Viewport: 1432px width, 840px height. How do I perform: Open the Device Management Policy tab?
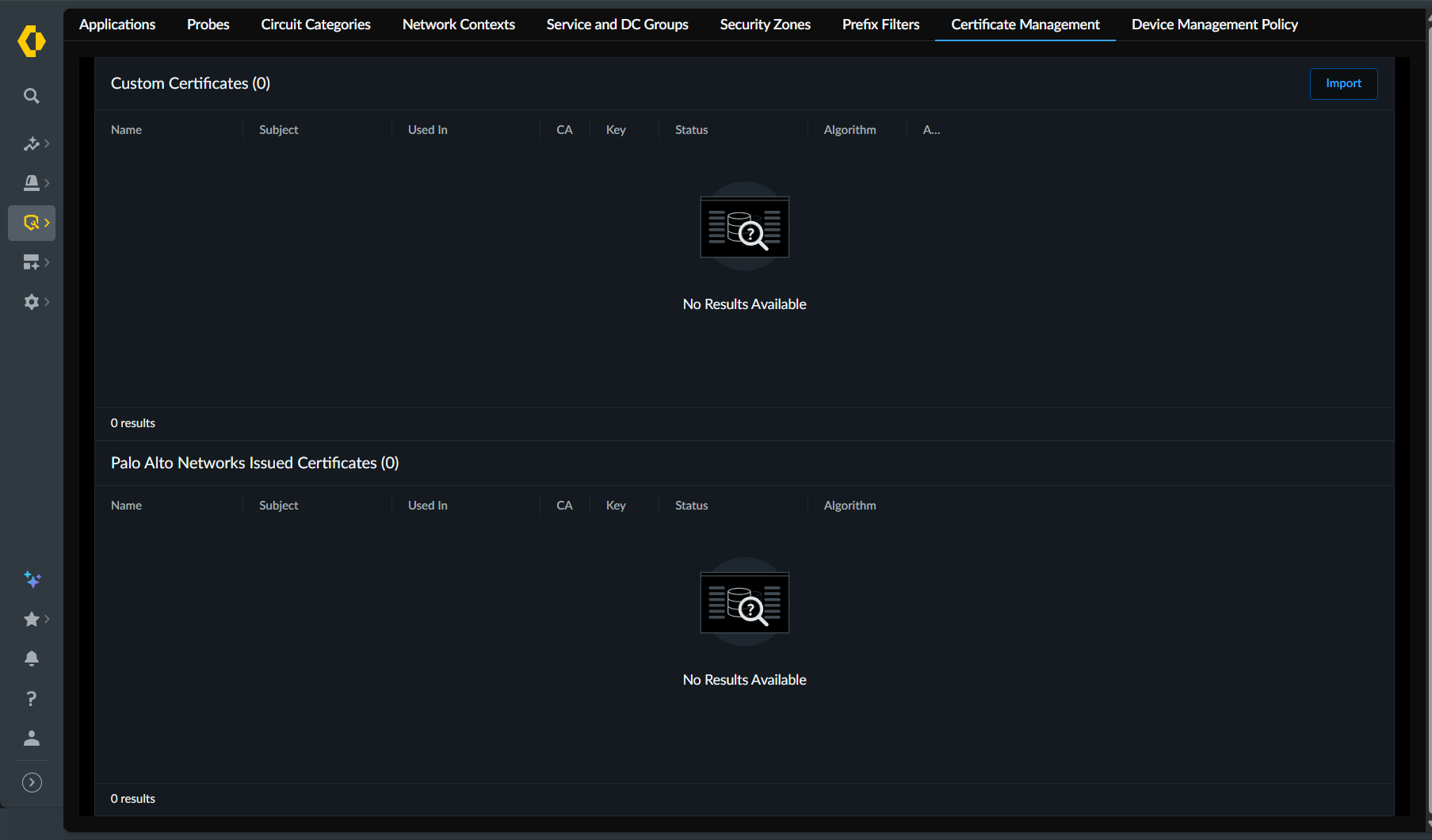(x=1214, y=24)
